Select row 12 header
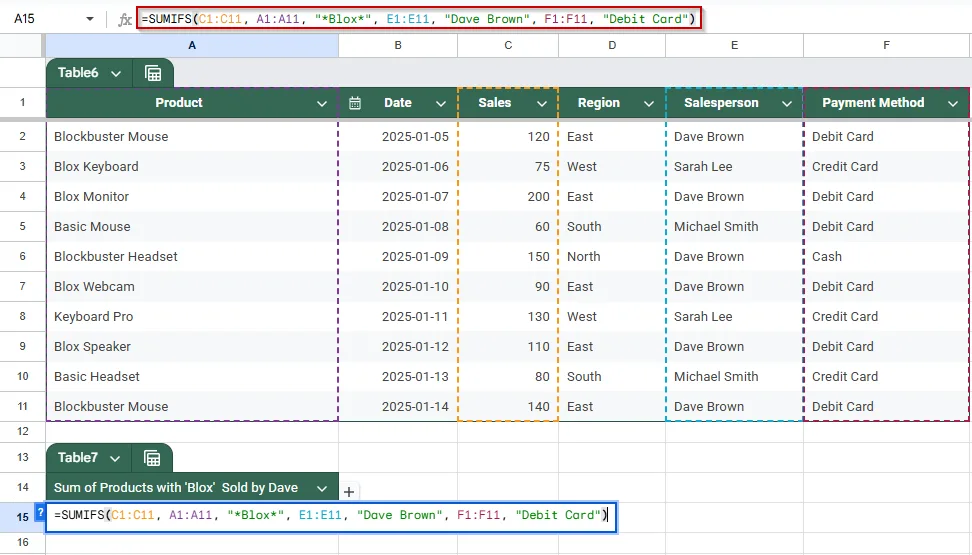The image size is (972, 555). pyautogui.click(x=22, y=431)
